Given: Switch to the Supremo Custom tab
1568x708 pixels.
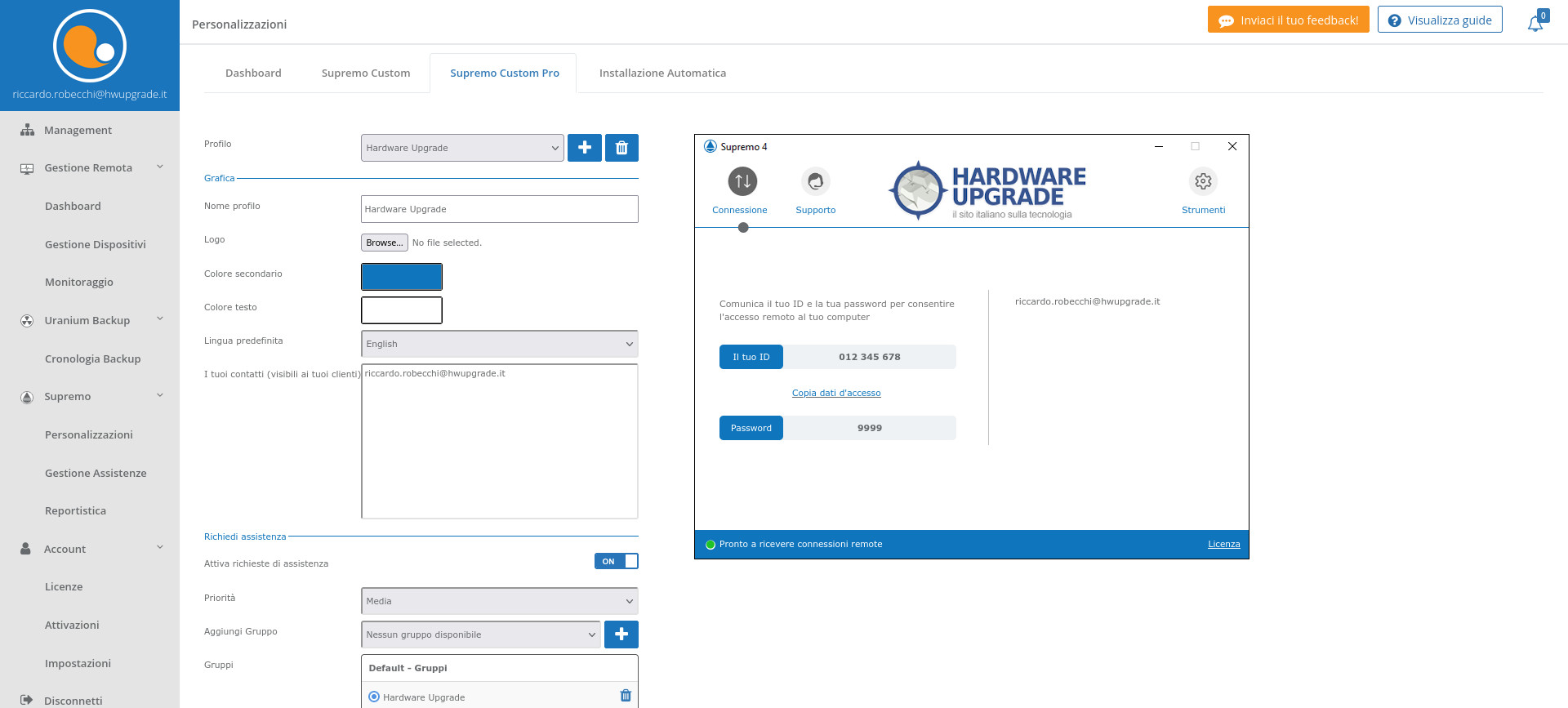Looking at the screenshot, I should point(366,73).
